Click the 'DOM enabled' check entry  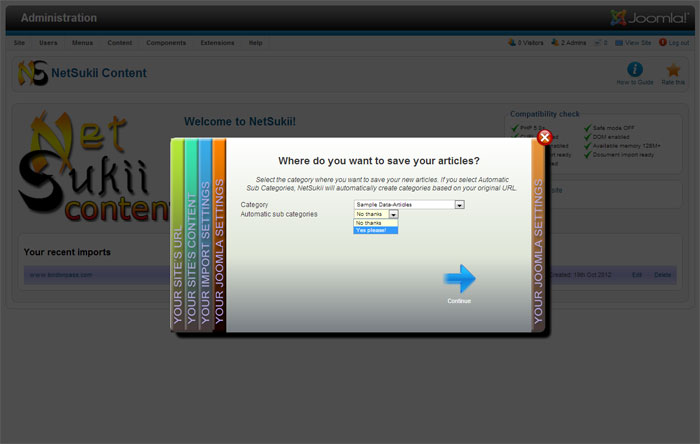tap(607, 137)
